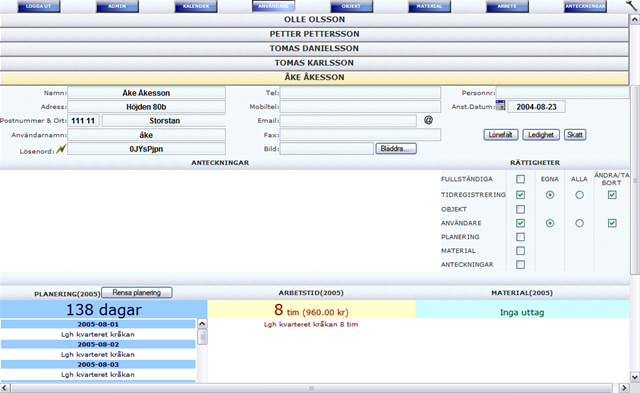Click the 138 dagar planning summary
This screenshot has height=393, width=640.
[104, 310]
